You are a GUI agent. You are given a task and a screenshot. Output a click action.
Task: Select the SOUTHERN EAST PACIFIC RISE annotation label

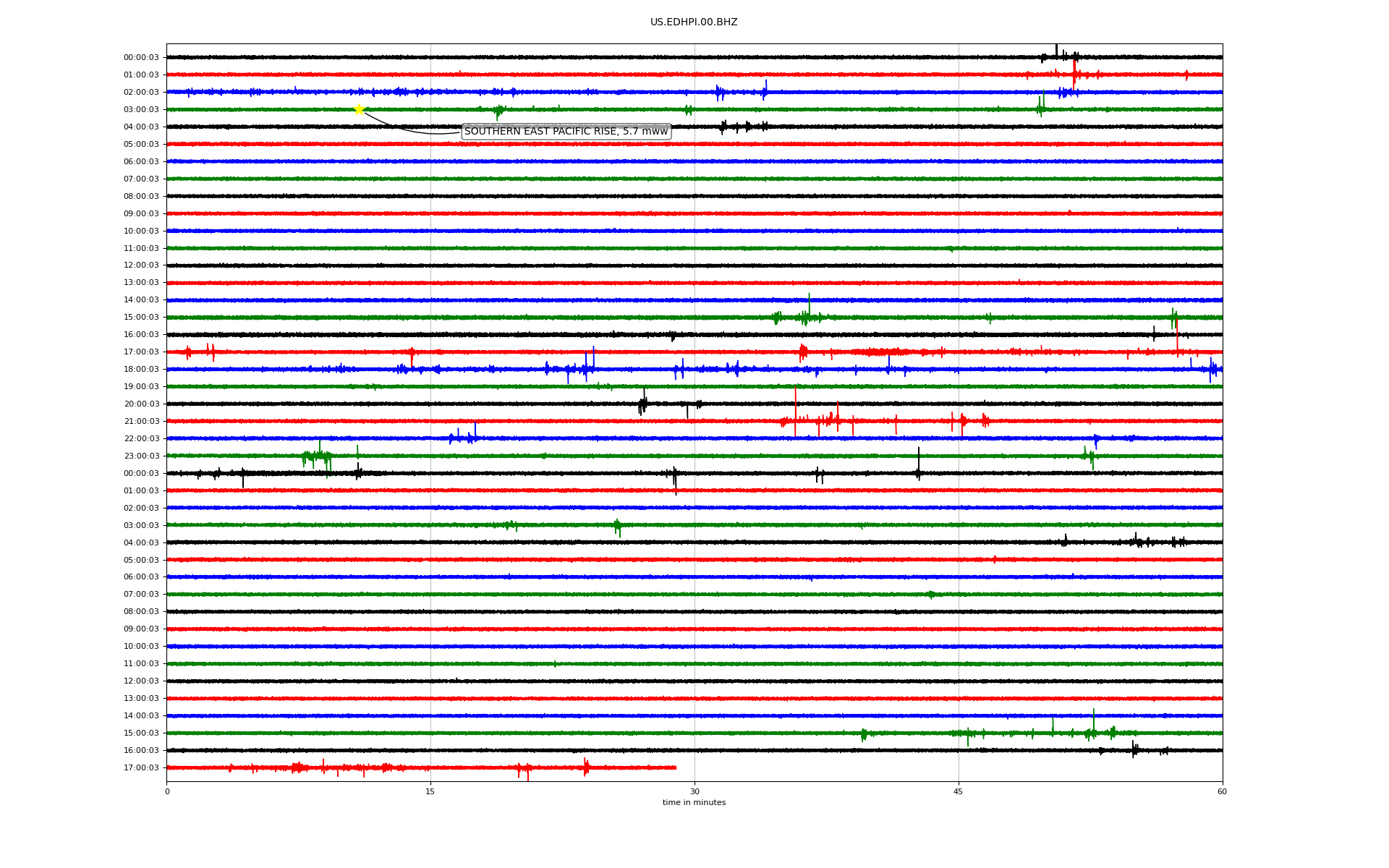coord(566,131)
